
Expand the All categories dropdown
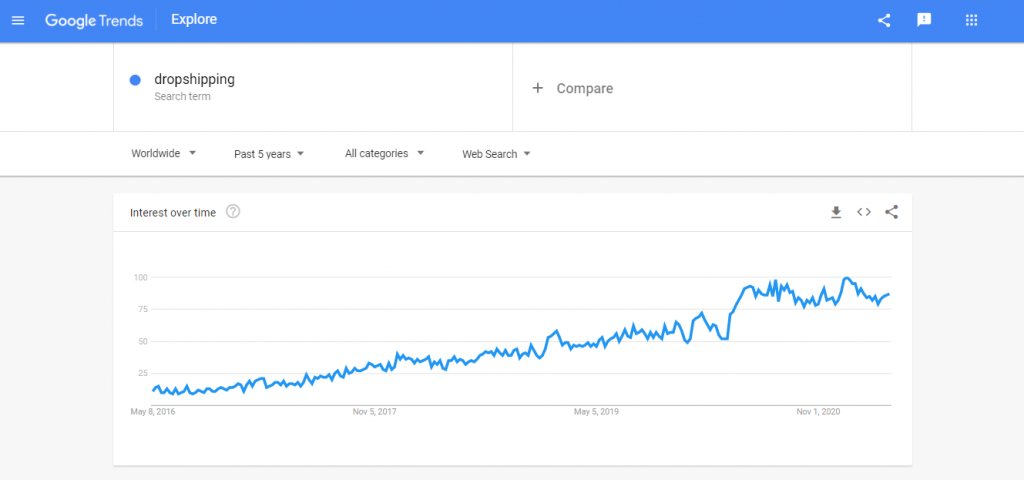click(385, 153)
